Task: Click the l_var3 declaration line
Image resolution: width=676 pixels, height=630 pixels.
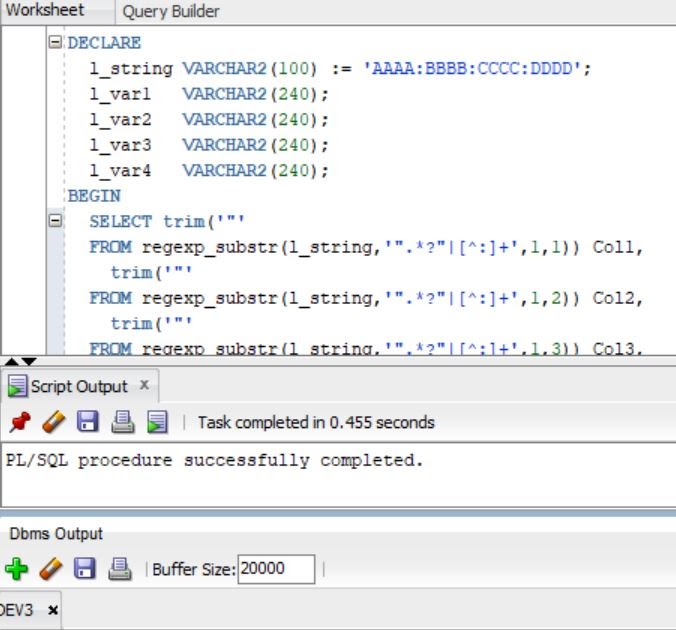Action: click(x=209, y=145)
